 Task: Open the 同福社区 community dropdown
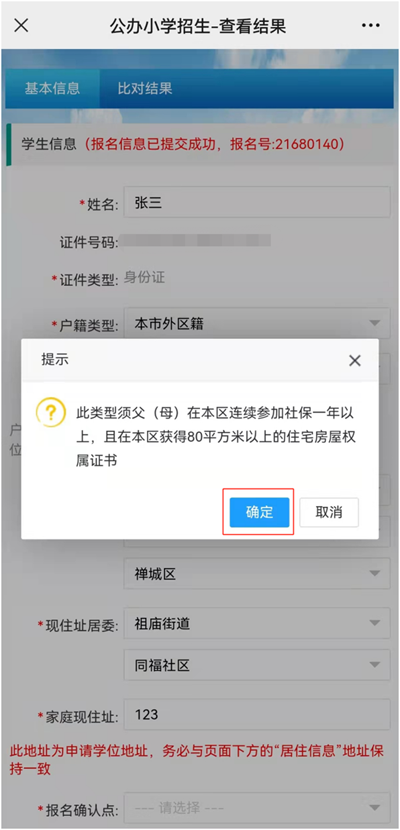pos(257,665)
